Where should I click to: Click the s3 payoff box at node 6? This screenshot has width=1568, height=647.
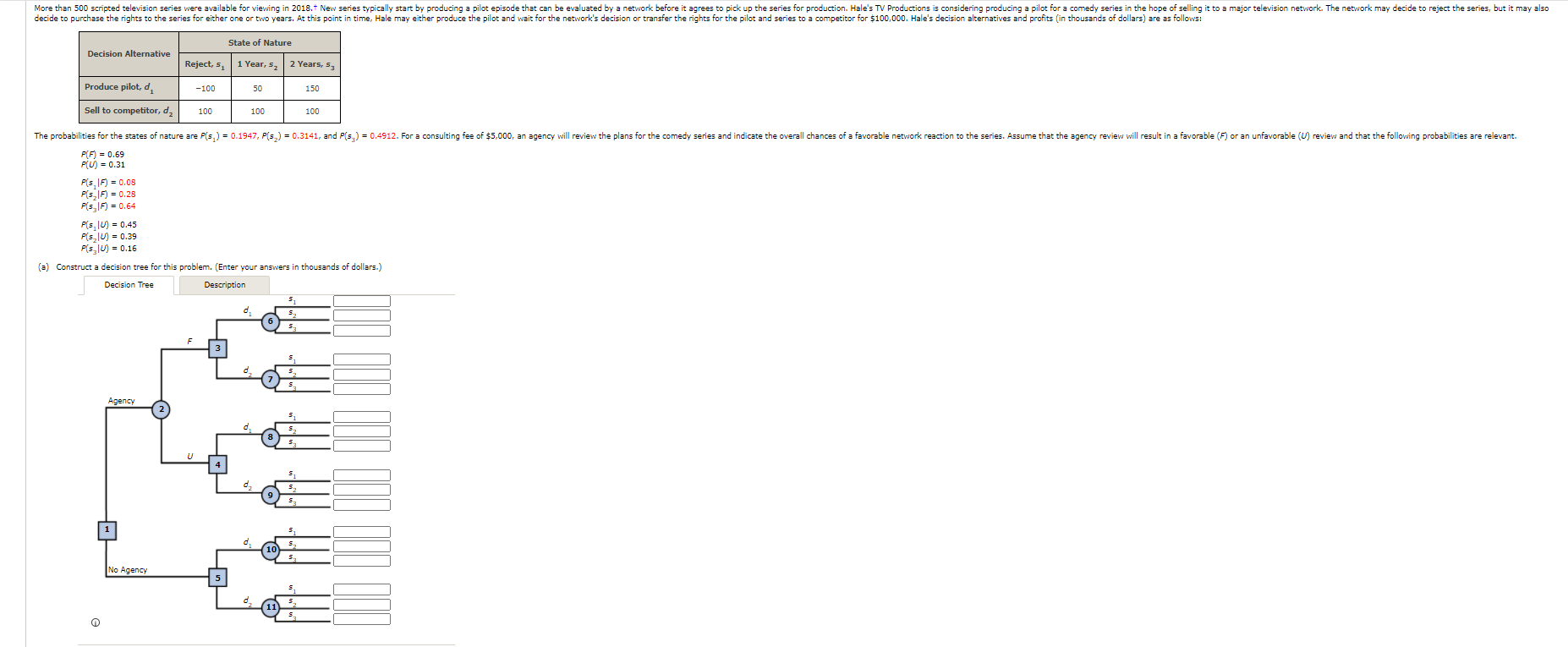pyautogui.click(x=362, y=330)
